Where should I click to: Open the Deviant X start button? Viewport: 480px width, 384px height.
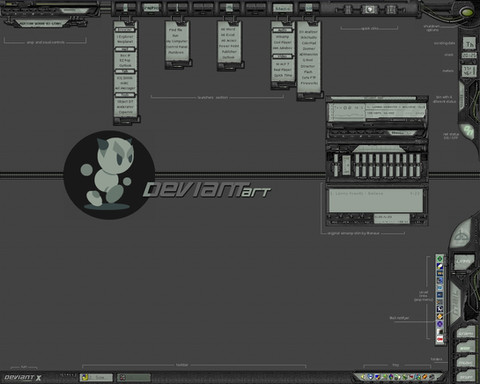click(23, 377)
